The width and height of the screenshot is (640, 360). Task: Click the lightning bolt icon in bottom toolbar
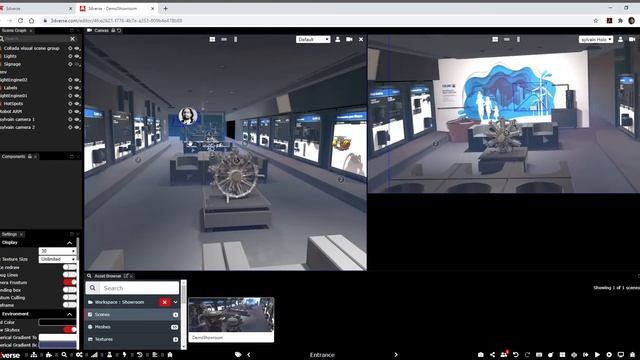tap(124, 355)
